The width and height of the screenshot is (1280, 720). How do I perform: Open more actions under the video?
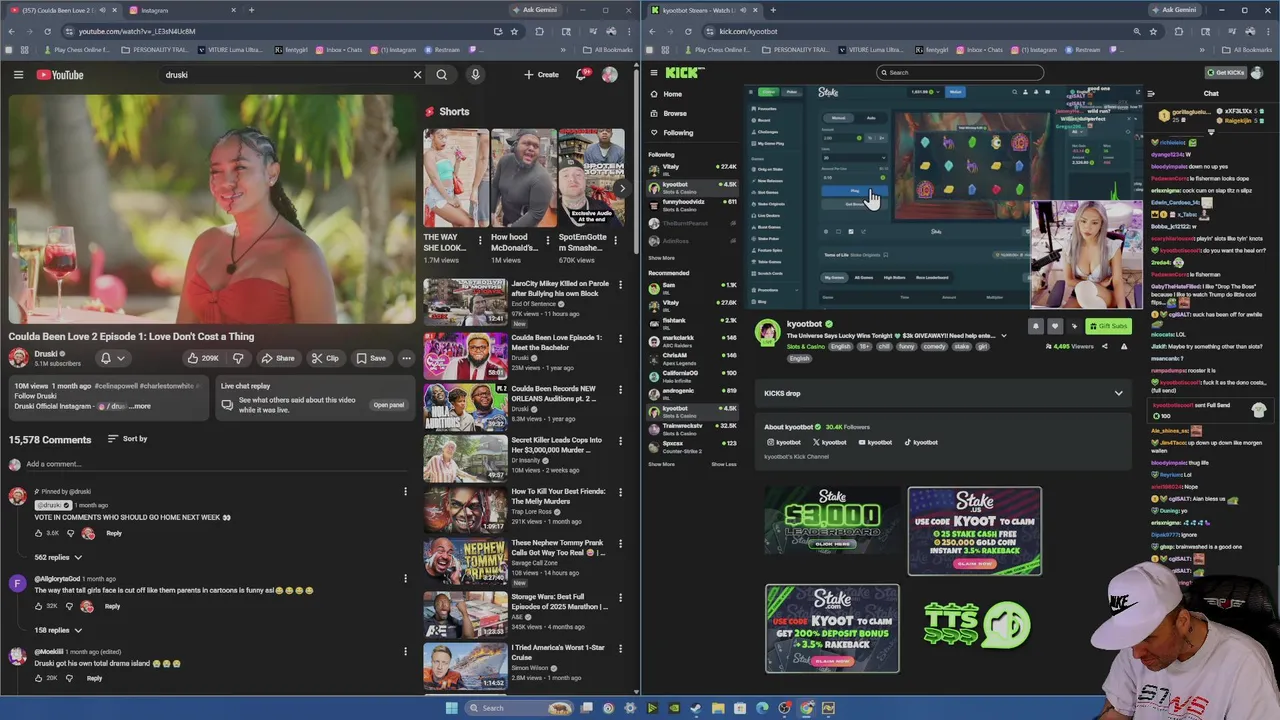click(406, 358)
